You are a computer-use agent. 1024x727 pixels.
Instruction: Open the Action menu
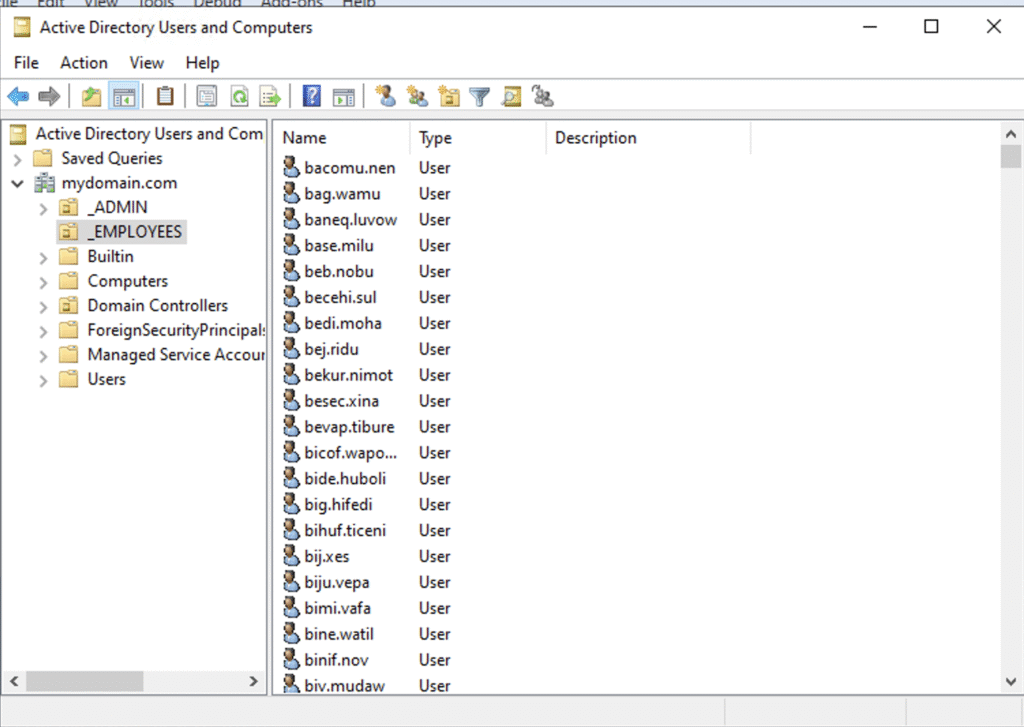[x=84, y=62]
